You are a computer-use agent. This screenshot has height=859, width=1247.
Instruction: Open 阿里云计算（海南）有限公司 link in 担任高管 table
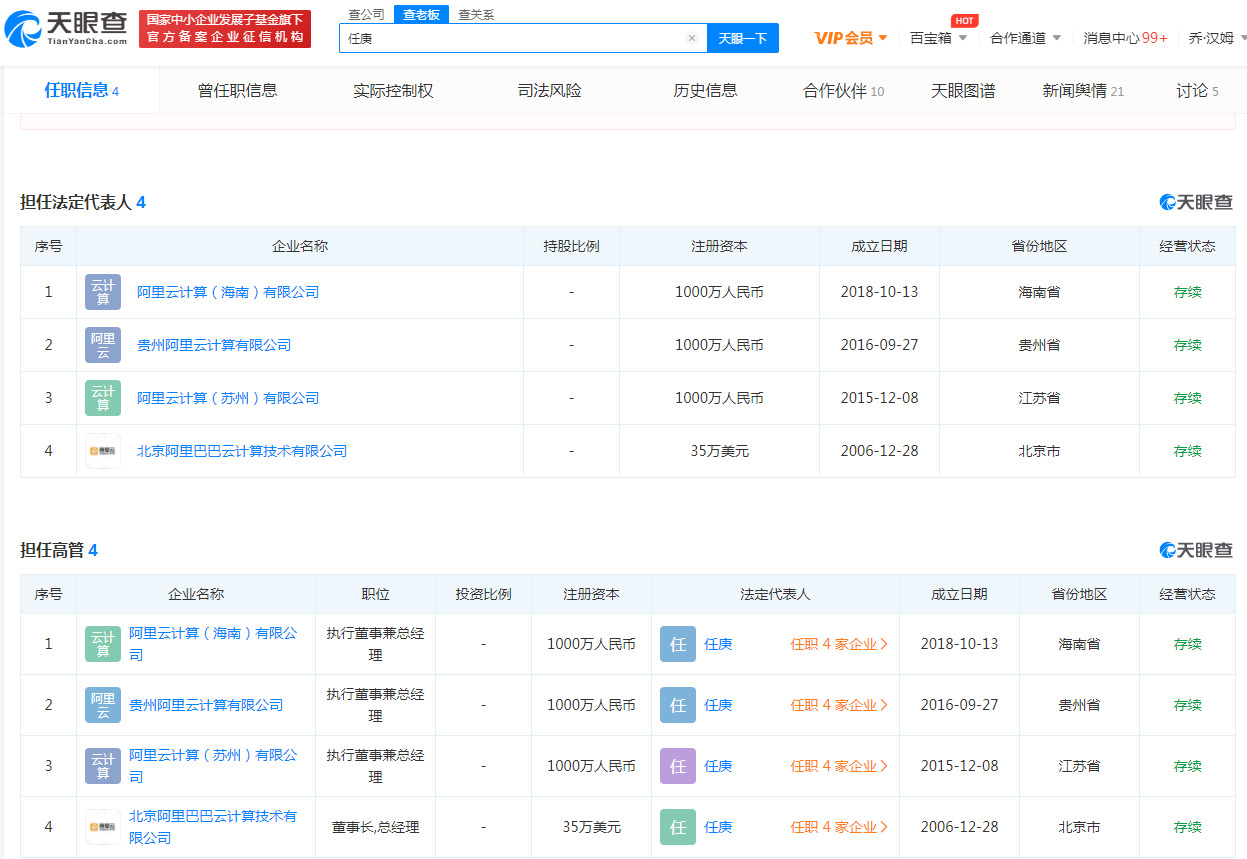(213, 644)
